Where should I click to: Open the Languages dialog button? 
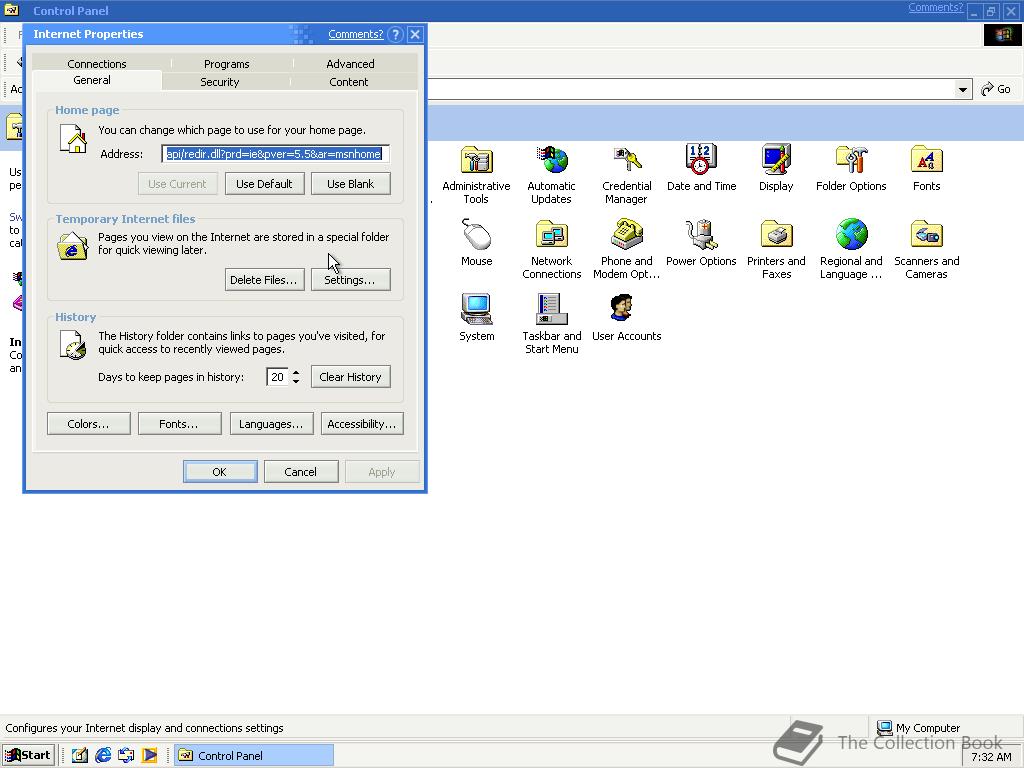coord(272,424)
